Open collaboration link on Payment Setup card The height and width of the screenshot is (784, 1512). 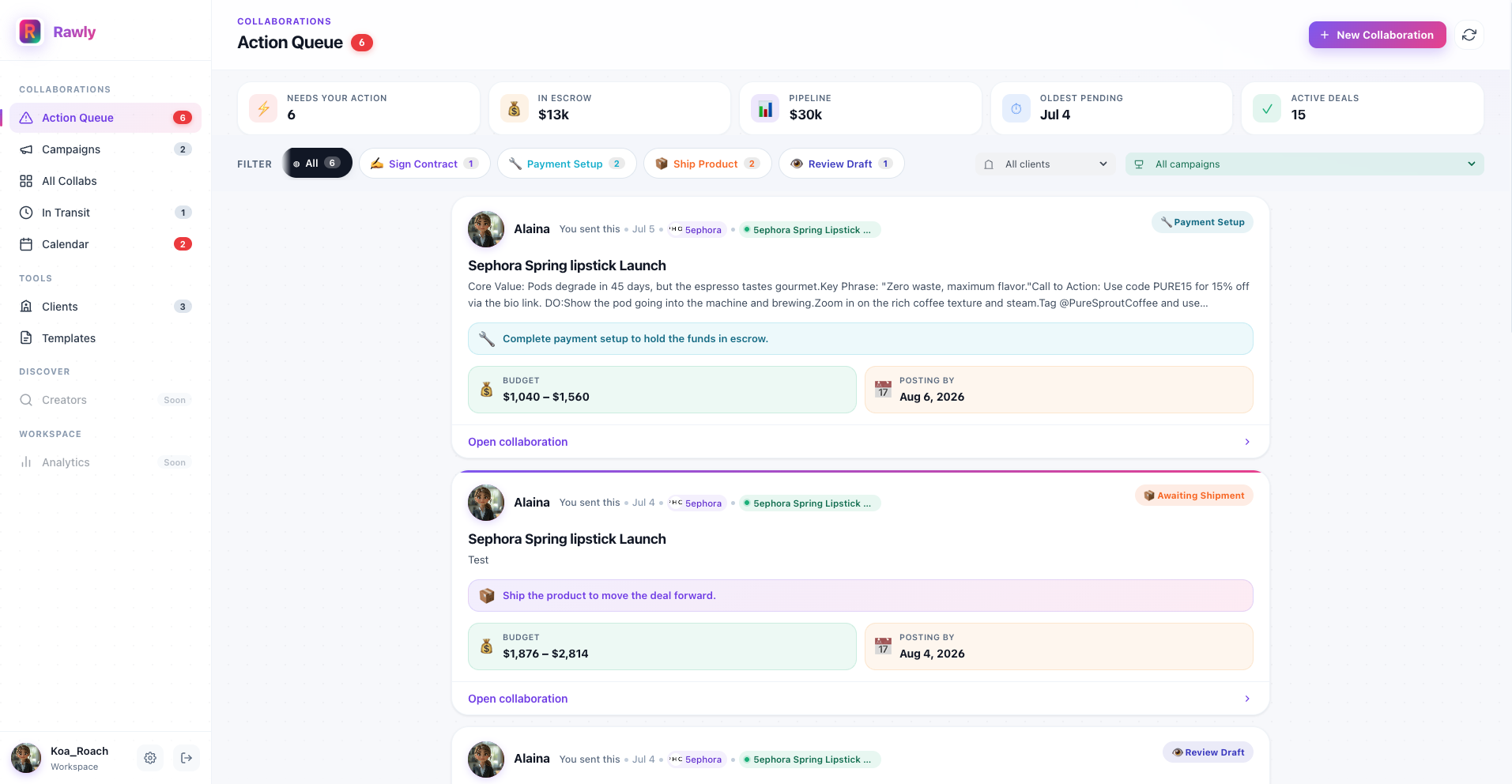pos(518,442)
